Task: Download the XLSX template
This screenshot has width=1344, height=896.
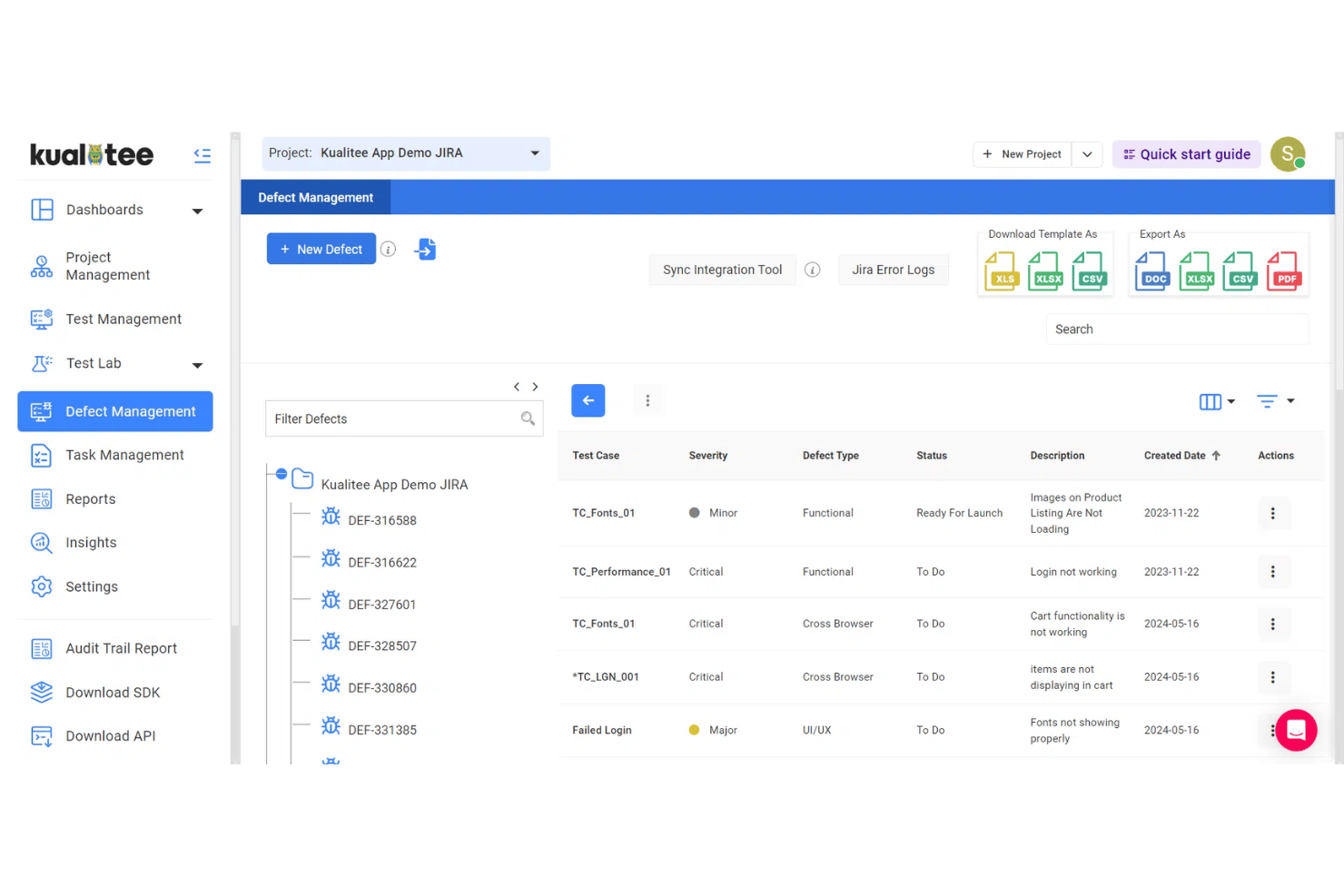Action: (1045, 271)
